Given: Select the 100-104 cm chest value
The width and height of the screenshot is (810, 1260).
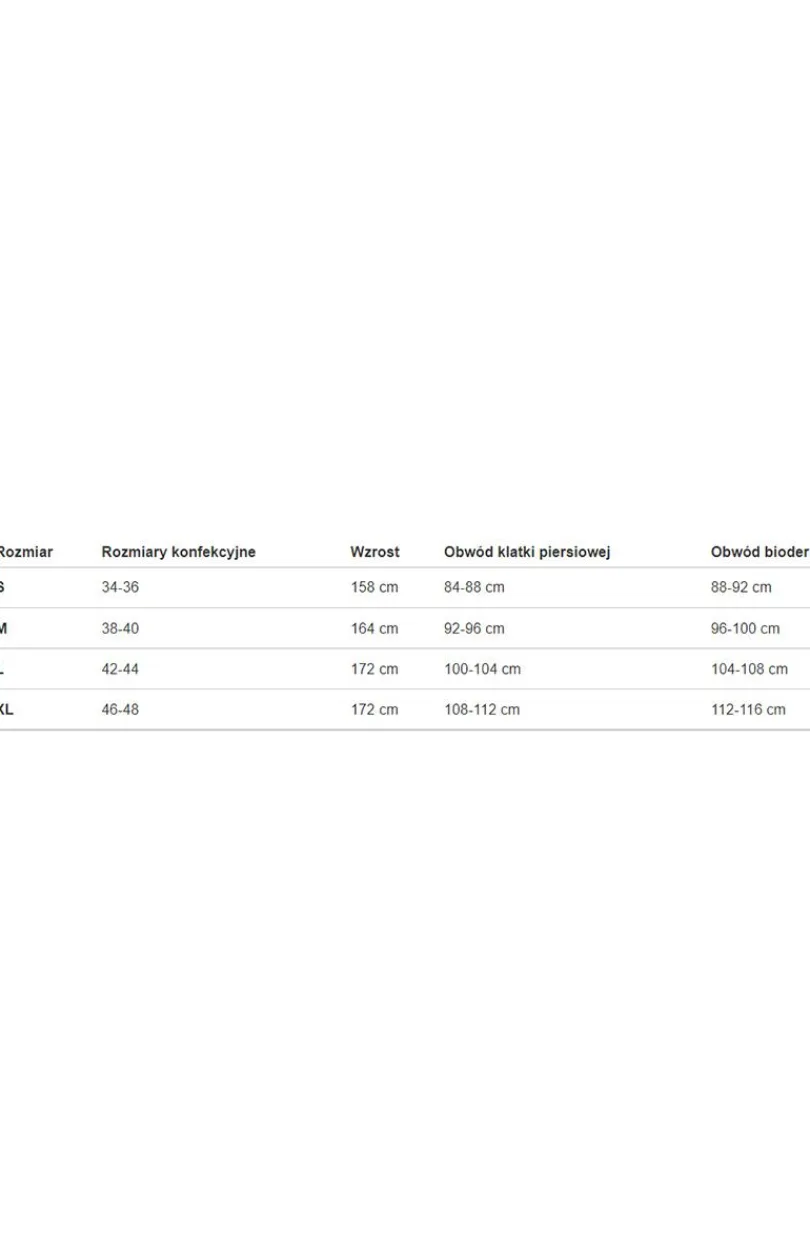Looking at the screenshot, I should pos(482,669).
